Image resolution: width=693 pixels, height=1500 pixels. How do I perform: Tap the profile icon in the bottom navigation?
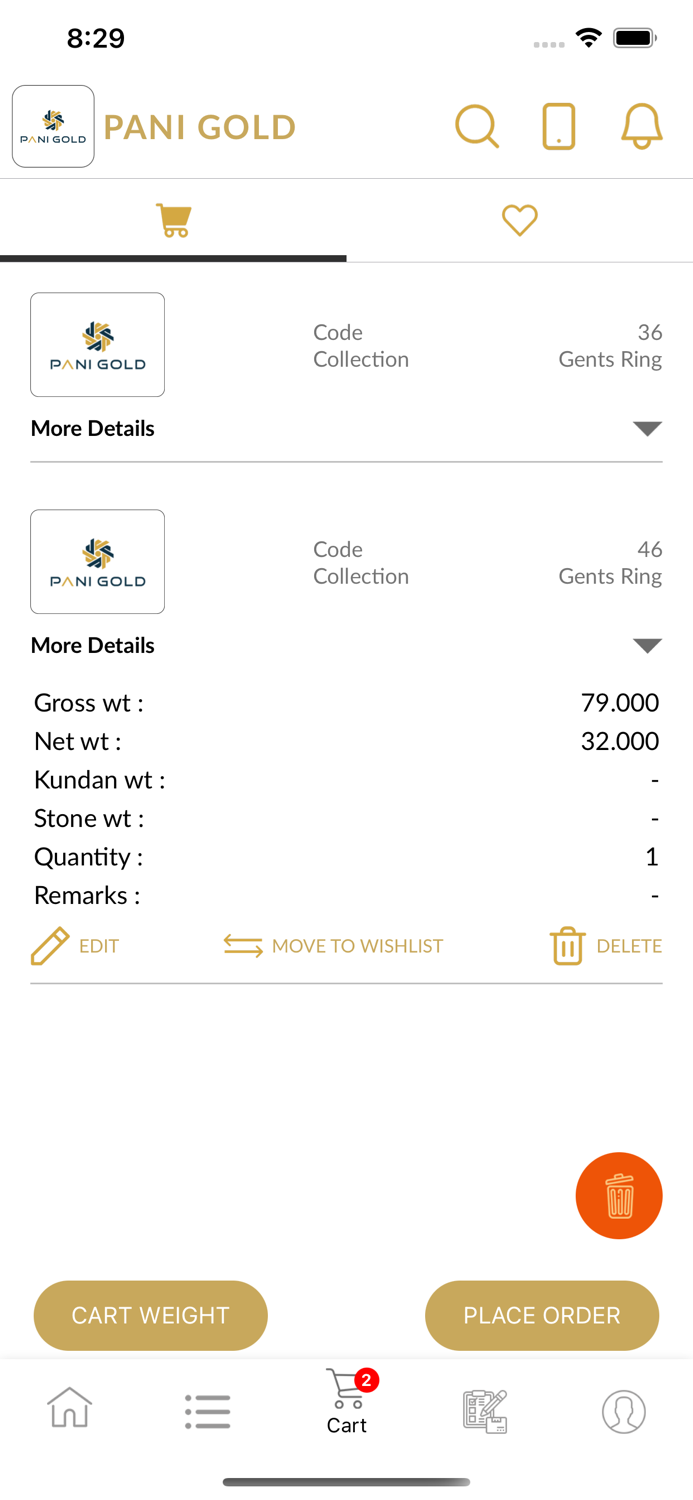624,1410
